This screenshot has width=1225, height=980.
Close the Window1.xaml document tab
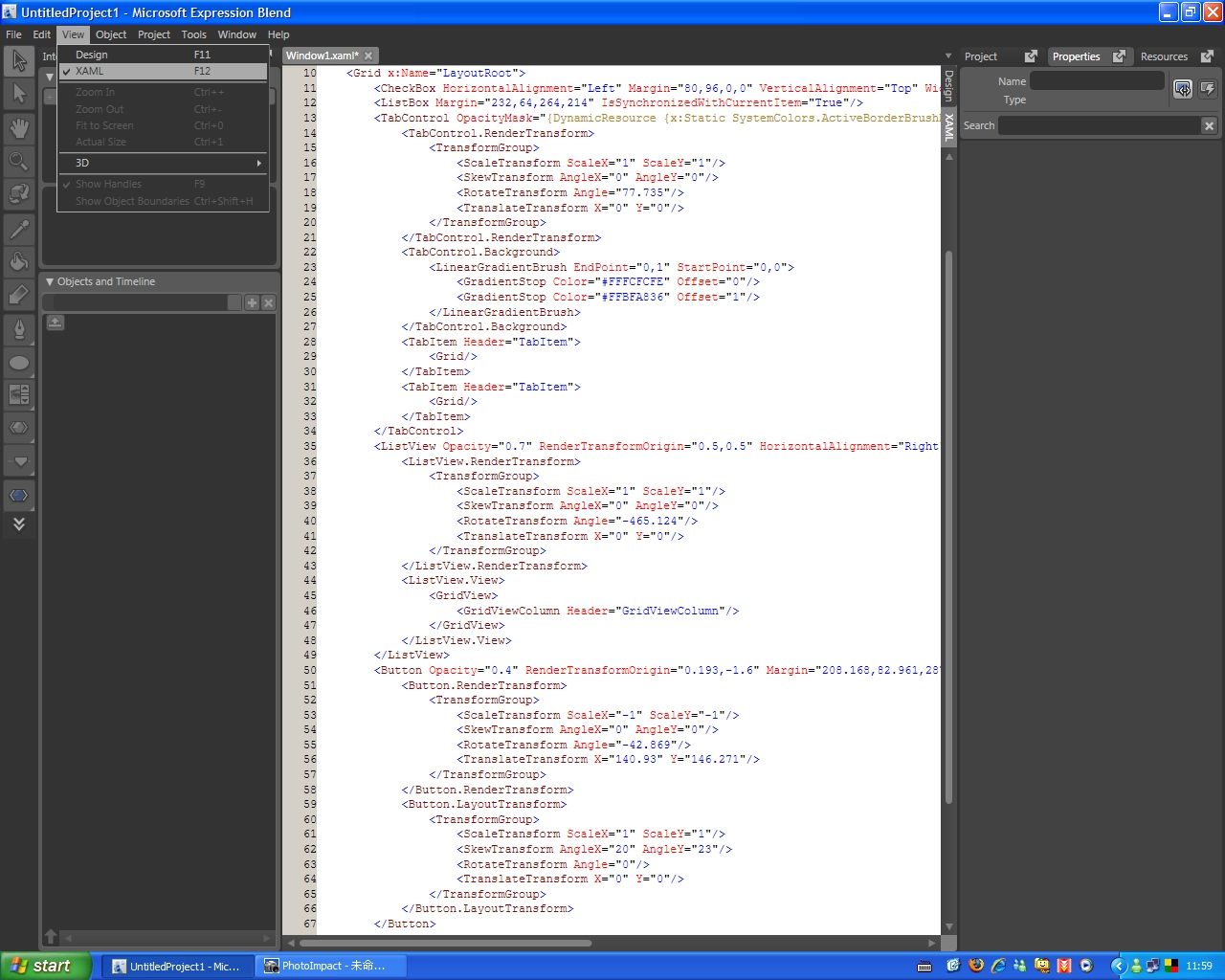[368, 56]
